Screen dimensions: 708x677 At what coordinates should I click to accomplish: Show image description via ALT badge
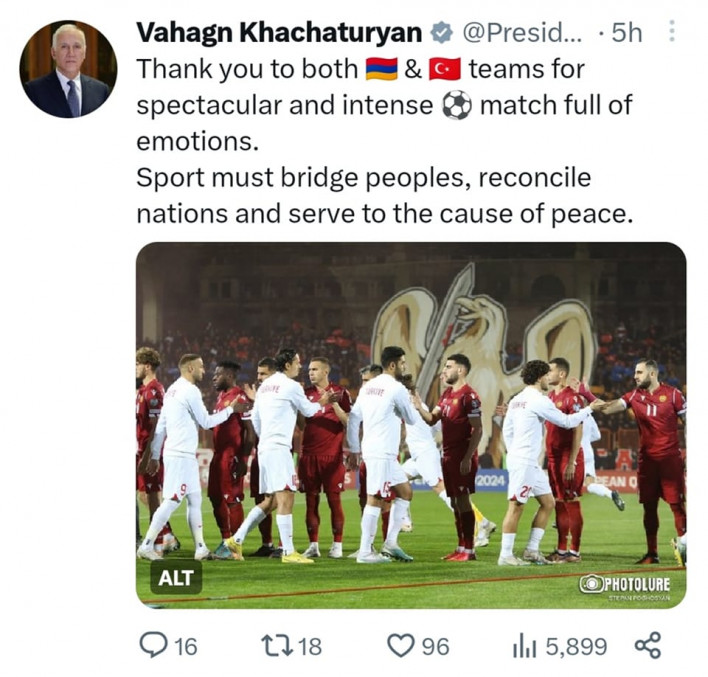click(x=176, y=577)
